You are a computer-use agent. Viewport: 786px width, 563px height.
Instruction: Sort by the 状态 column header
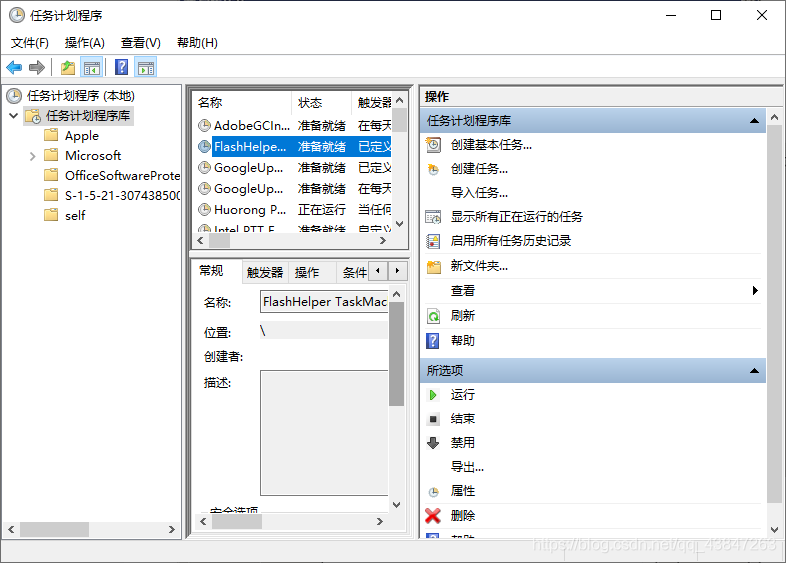[x=321, y=103]
